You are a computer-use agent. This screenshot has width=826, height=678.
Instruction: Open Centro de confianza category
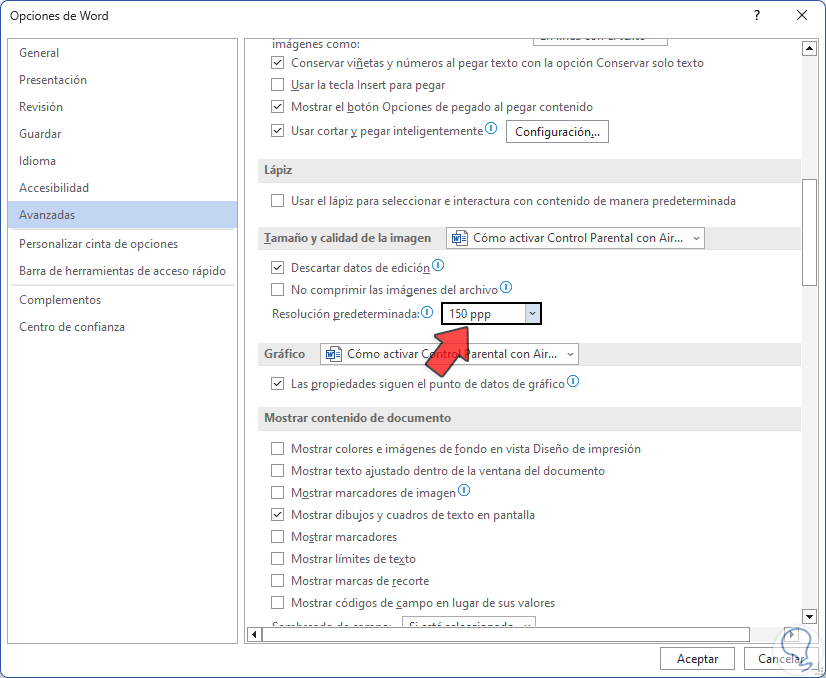click(x=123, y=327)
